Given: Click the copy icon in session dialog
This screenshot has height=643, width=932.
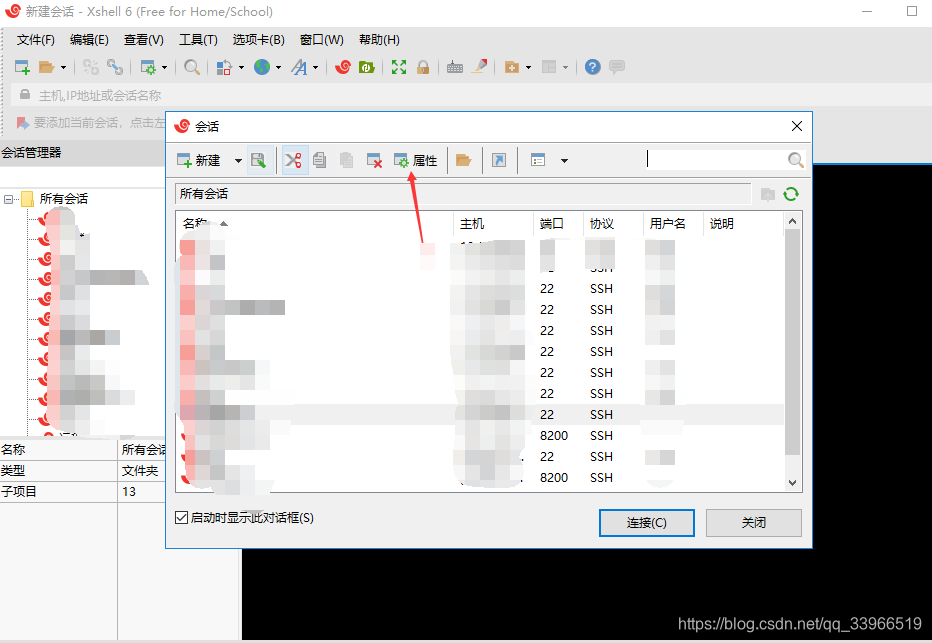Looking at the screenshot, I should tap(320, 160).
